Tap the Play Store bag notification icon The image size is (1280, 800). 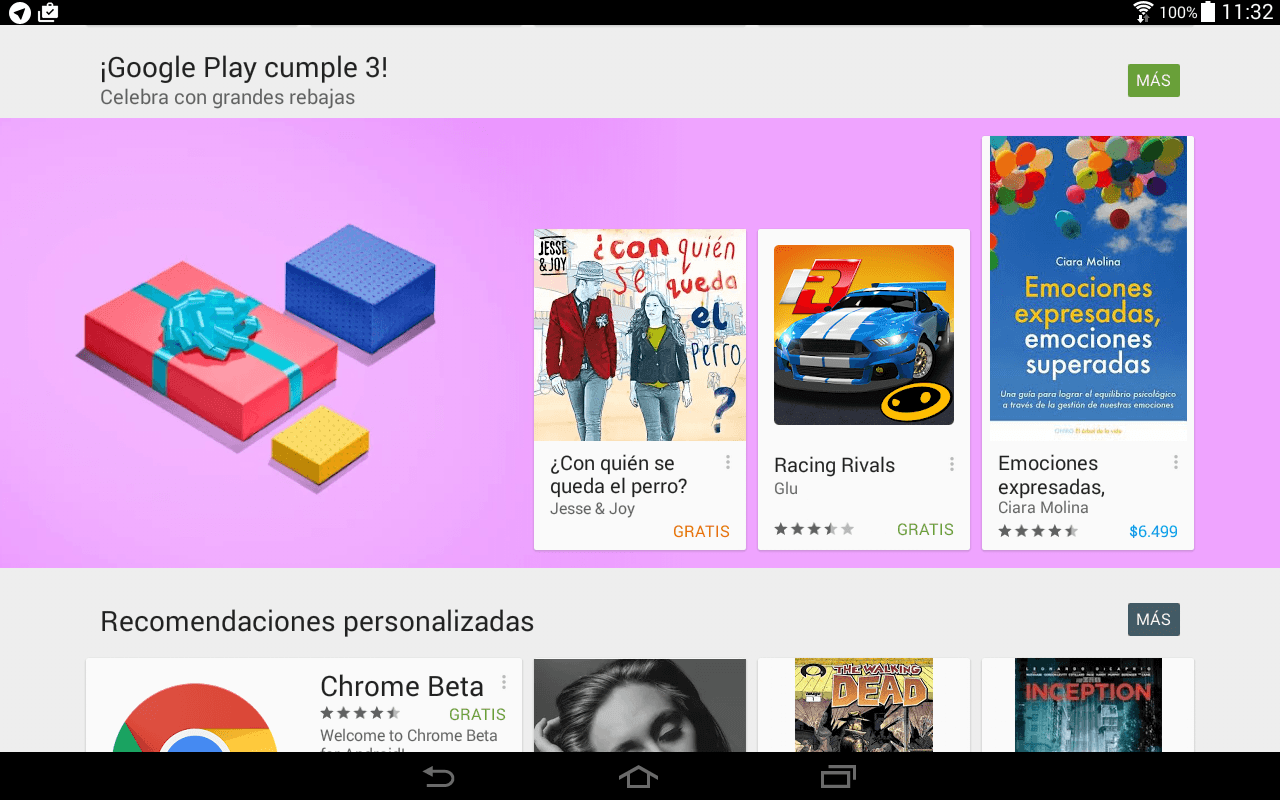coord(48,12)
